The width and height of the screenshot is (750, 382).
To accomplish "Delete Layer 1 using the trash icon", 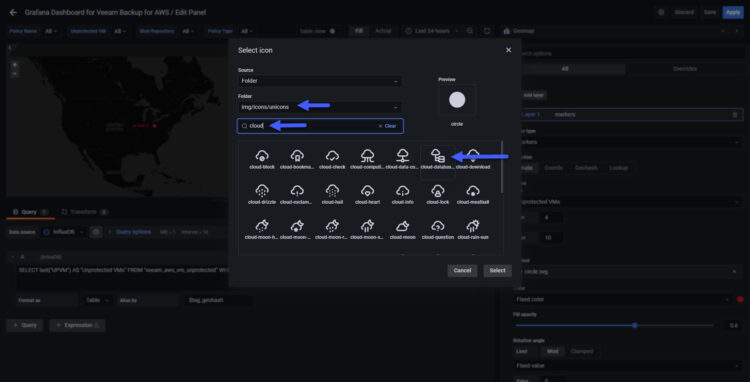I will tap(735, 115).
